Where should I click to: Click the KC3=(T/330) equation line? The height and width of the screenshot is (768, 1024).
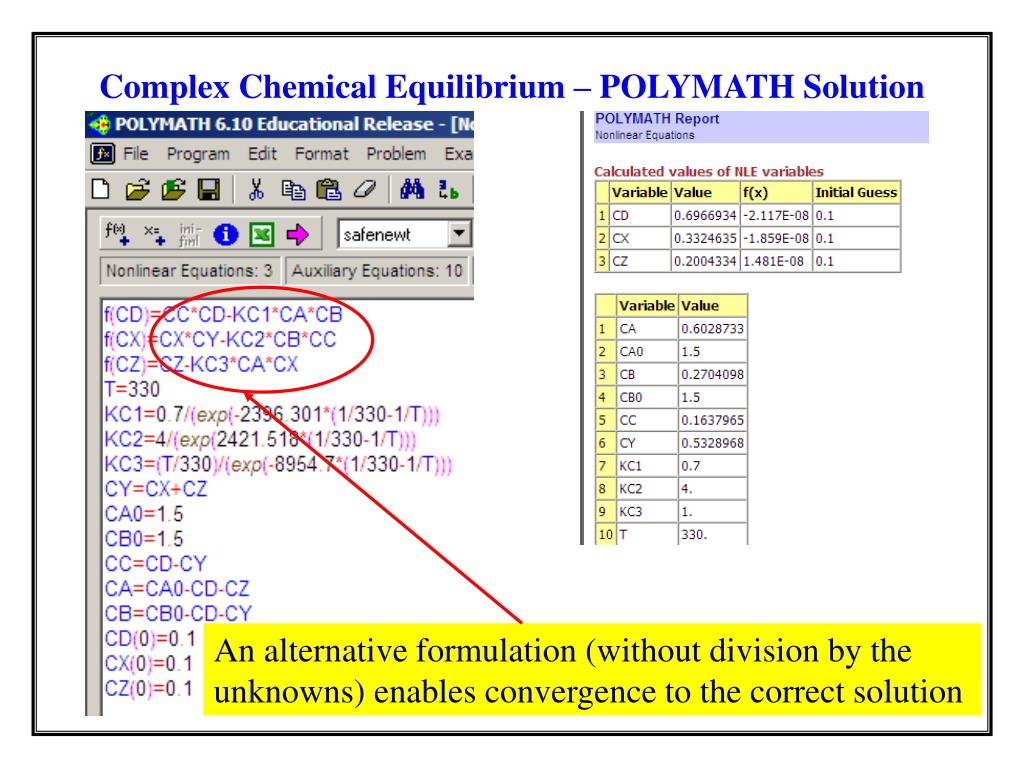[278, 464]
